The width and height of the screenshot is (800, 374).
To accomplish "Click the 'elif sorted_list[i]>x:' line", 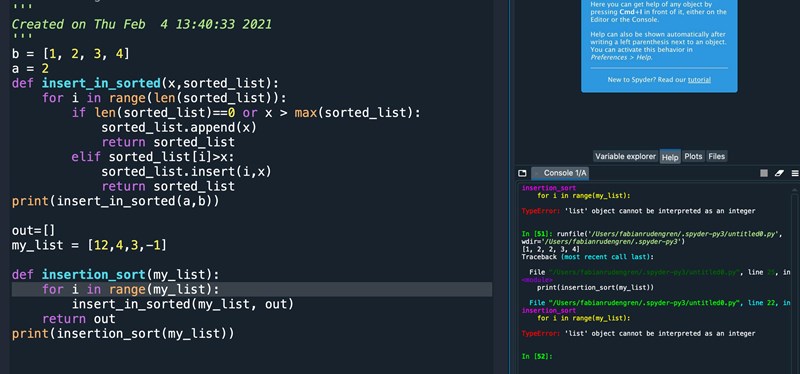I will pos(153,157).
